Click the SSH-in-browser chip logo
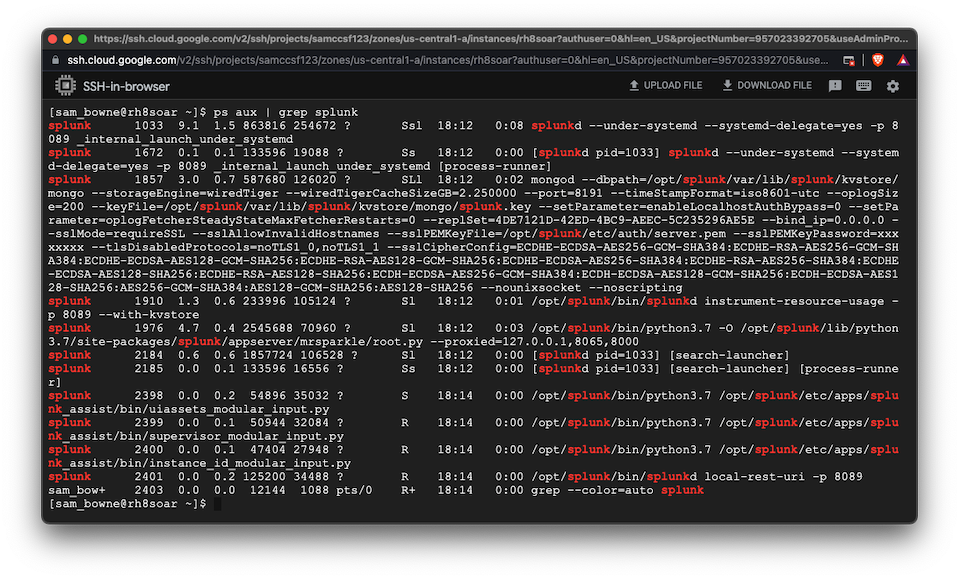Screen dimensions: 959x579 pyautogui.click(x=65, y=86)
